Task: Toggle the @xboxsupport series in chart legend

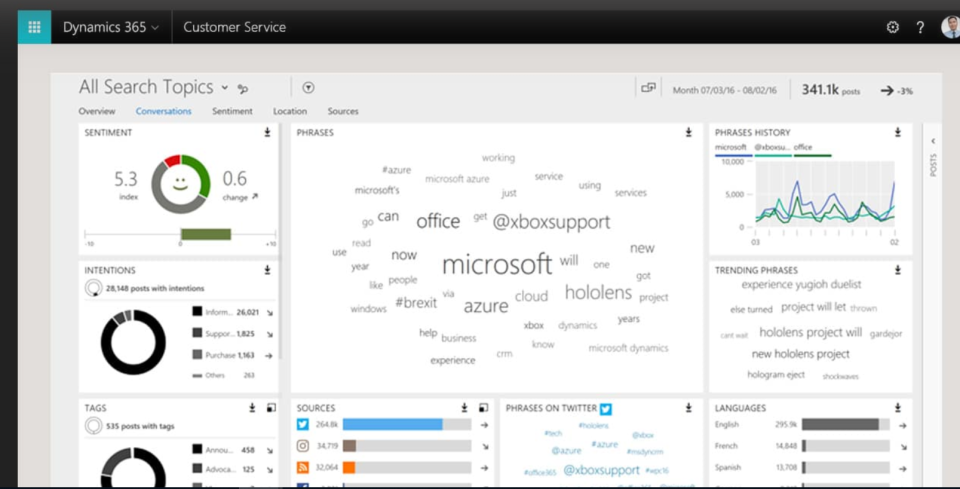Action: 771,148
